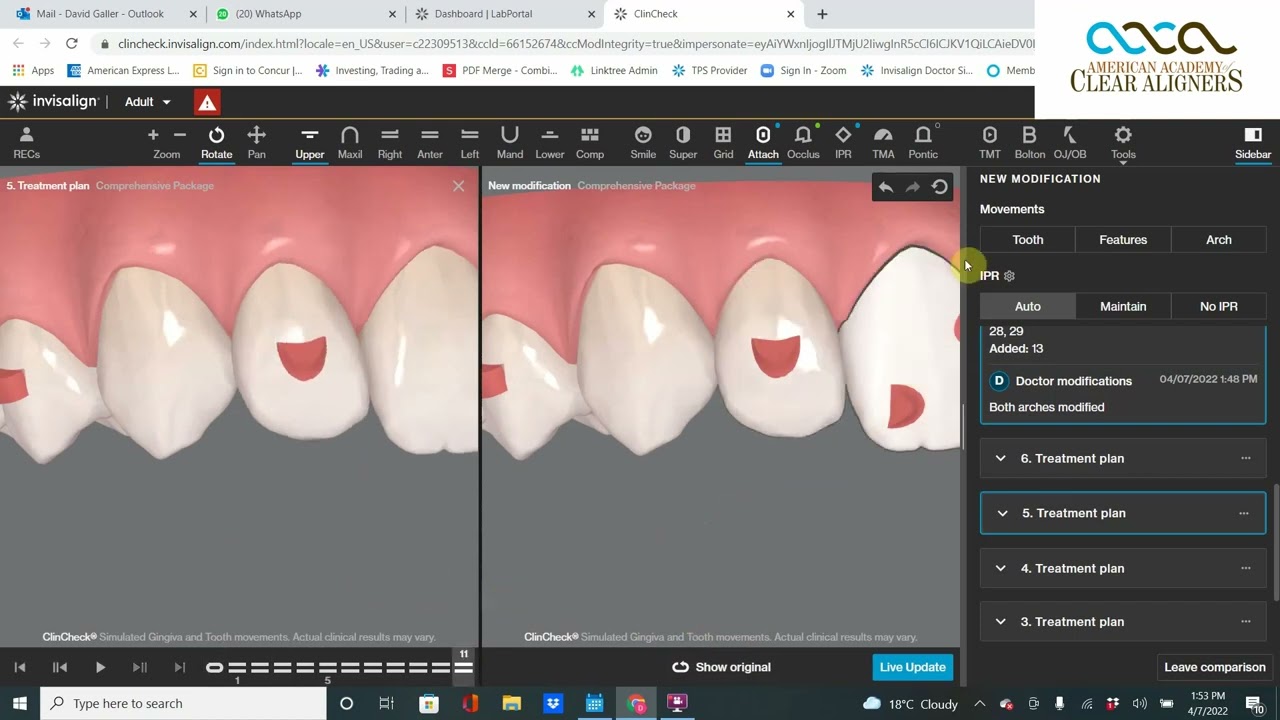1280x720 pixels.
Task: Toggle the Sidebar panel
Action: click(1253, 142)
